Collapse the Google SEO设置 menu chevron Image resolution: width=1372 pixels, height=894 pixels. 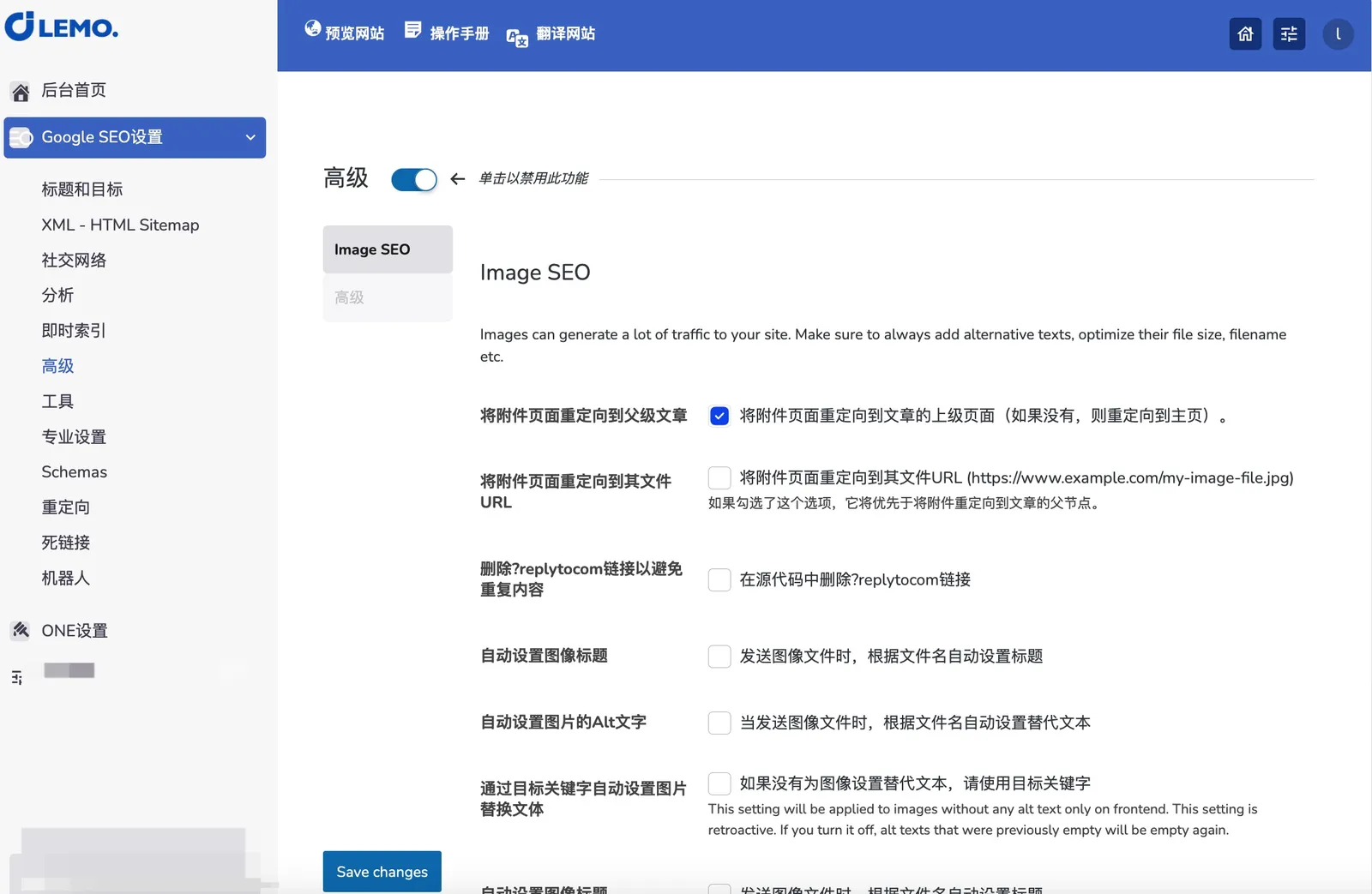(250, 138)
